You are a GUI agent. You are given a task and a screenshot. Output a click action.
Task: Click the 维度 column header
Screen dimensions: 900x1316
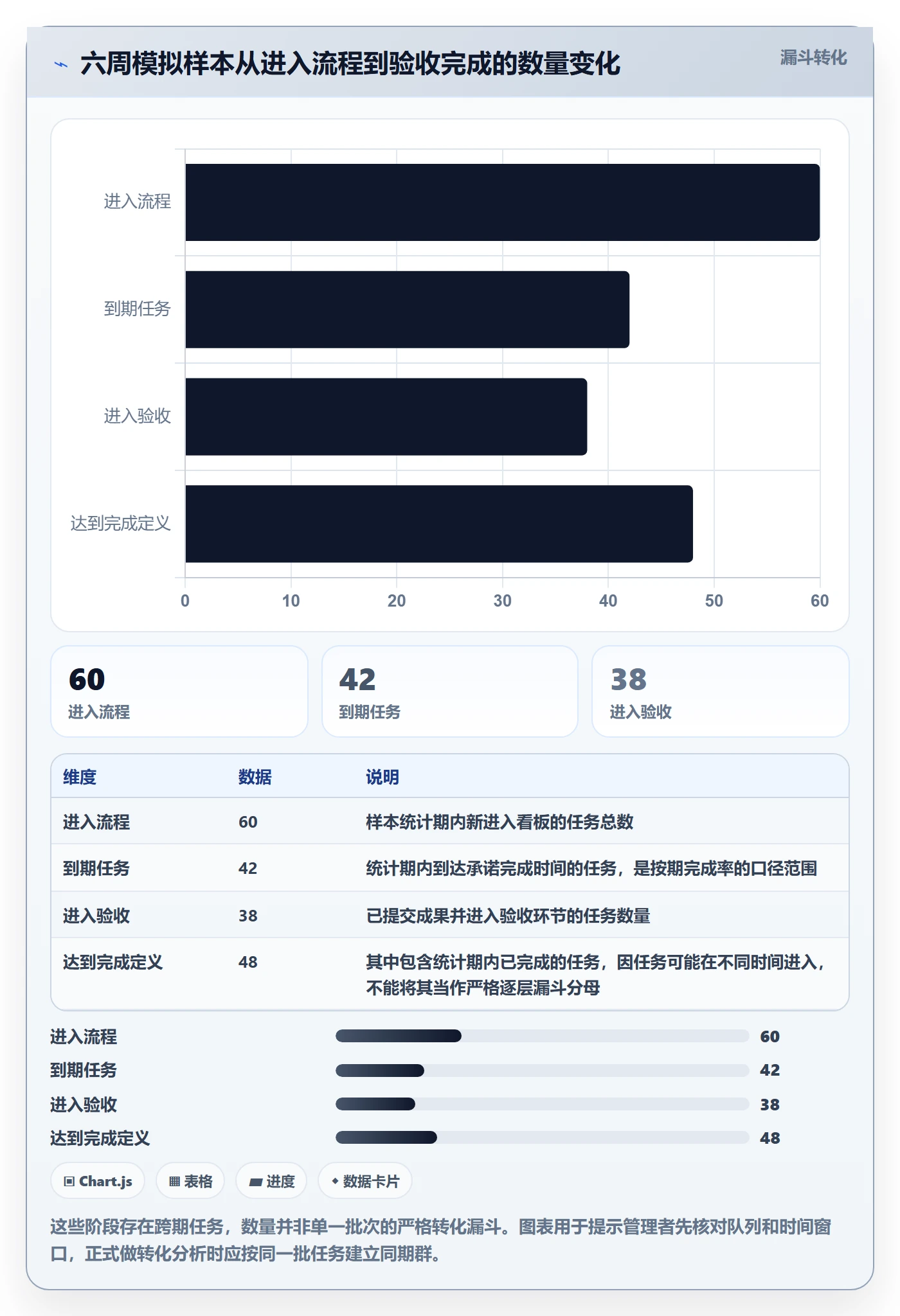tap(80, 777)
